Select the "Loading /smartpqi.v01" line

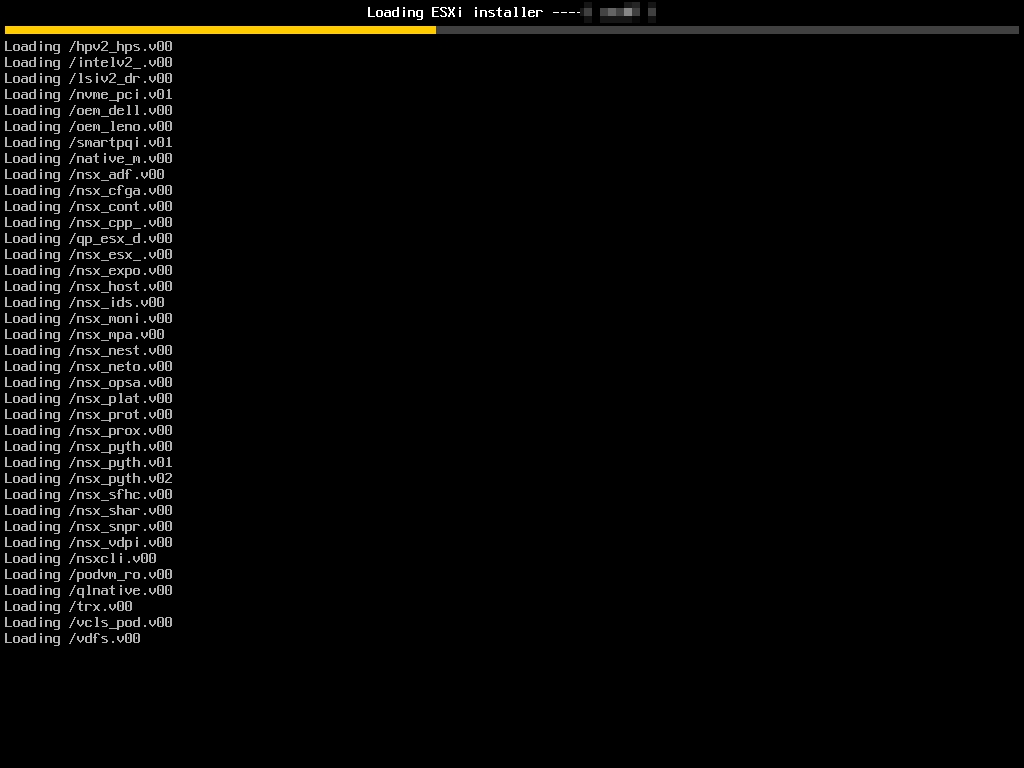(x=88, y=142)
